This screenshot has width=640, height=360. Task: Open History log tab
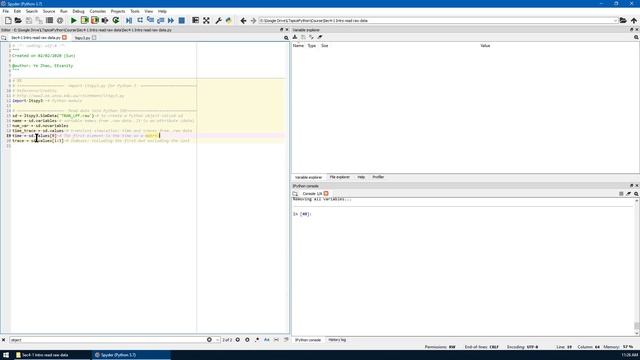337,340
